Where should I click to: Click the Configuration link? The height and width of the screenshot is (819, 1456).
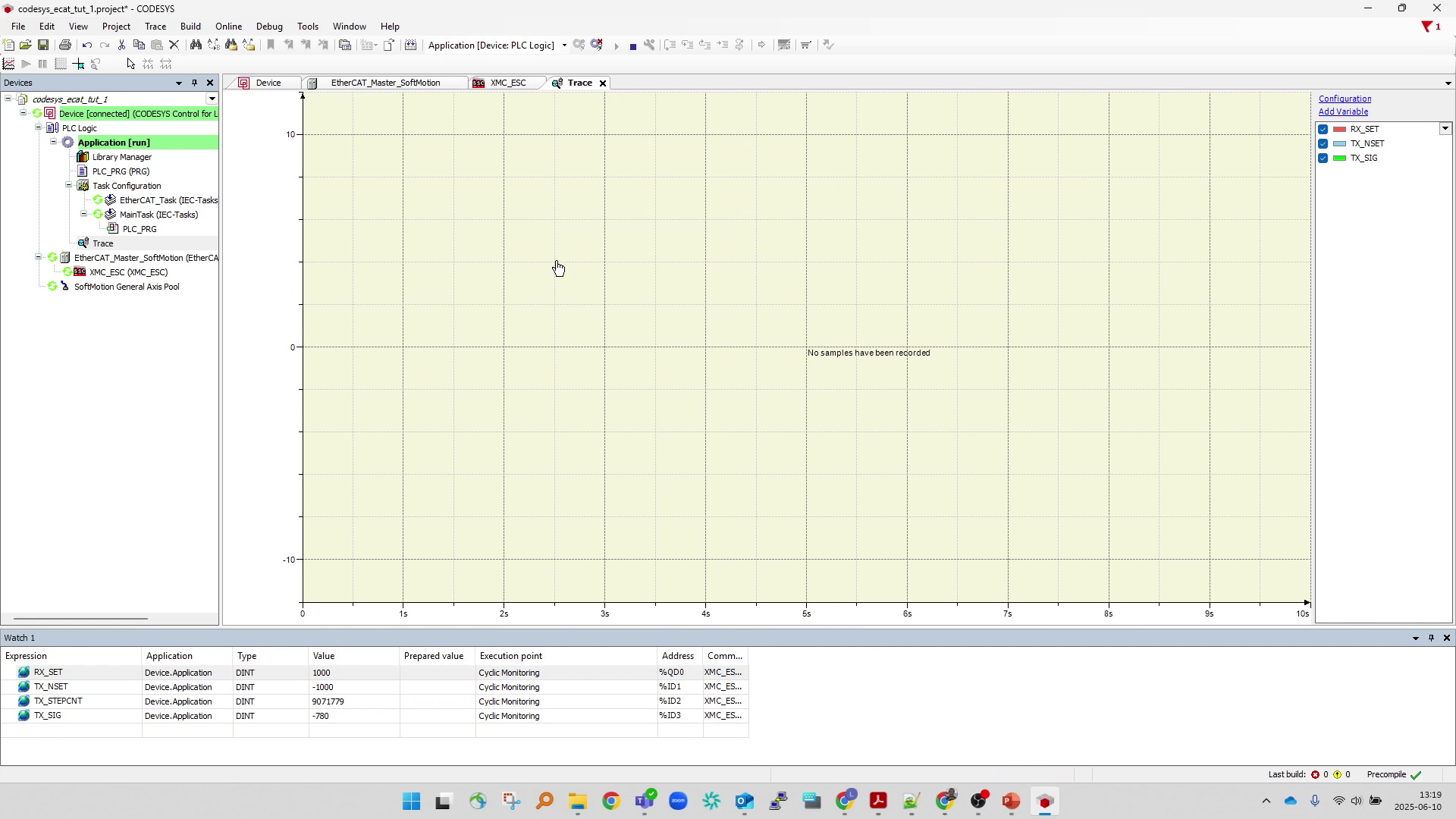(x=1345, y=99)
